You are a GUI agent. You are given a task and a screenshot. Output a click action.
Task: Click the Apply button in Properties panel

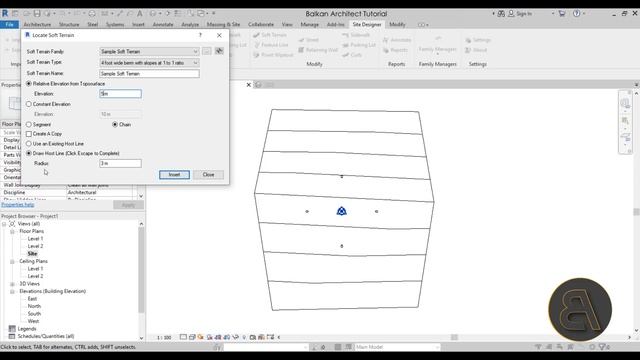pos(128,205)
